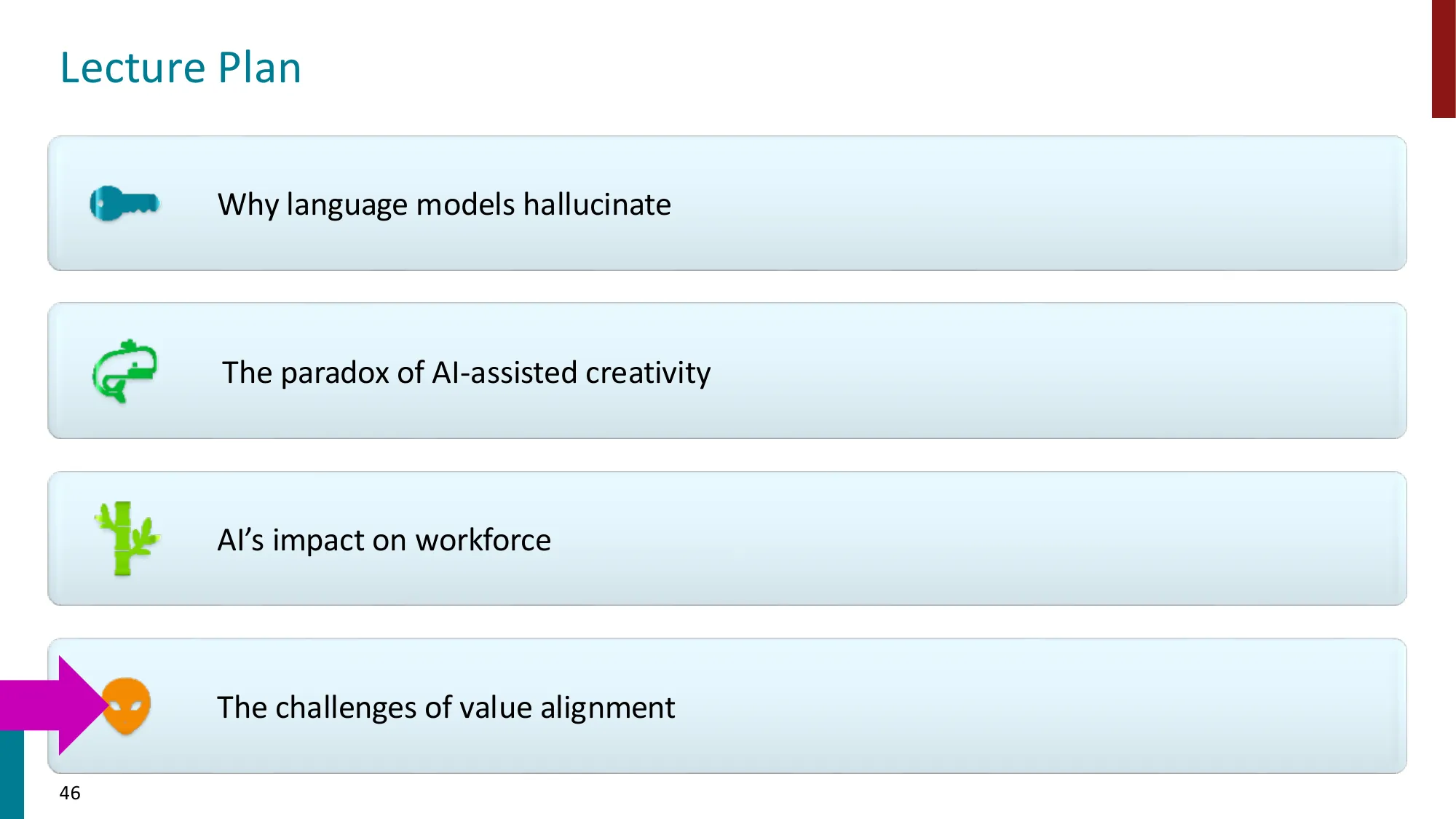Screen dimensions: 1456x819
Task: Click the "AI's impact on workforce" item
Action: [384, 540]
